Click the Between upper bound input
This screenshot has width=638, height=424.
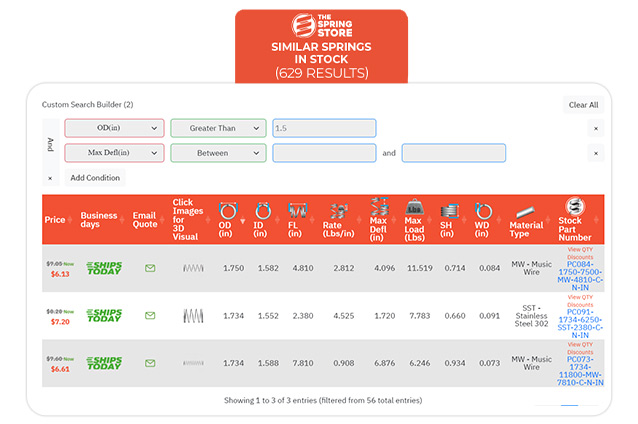point(454,153)
